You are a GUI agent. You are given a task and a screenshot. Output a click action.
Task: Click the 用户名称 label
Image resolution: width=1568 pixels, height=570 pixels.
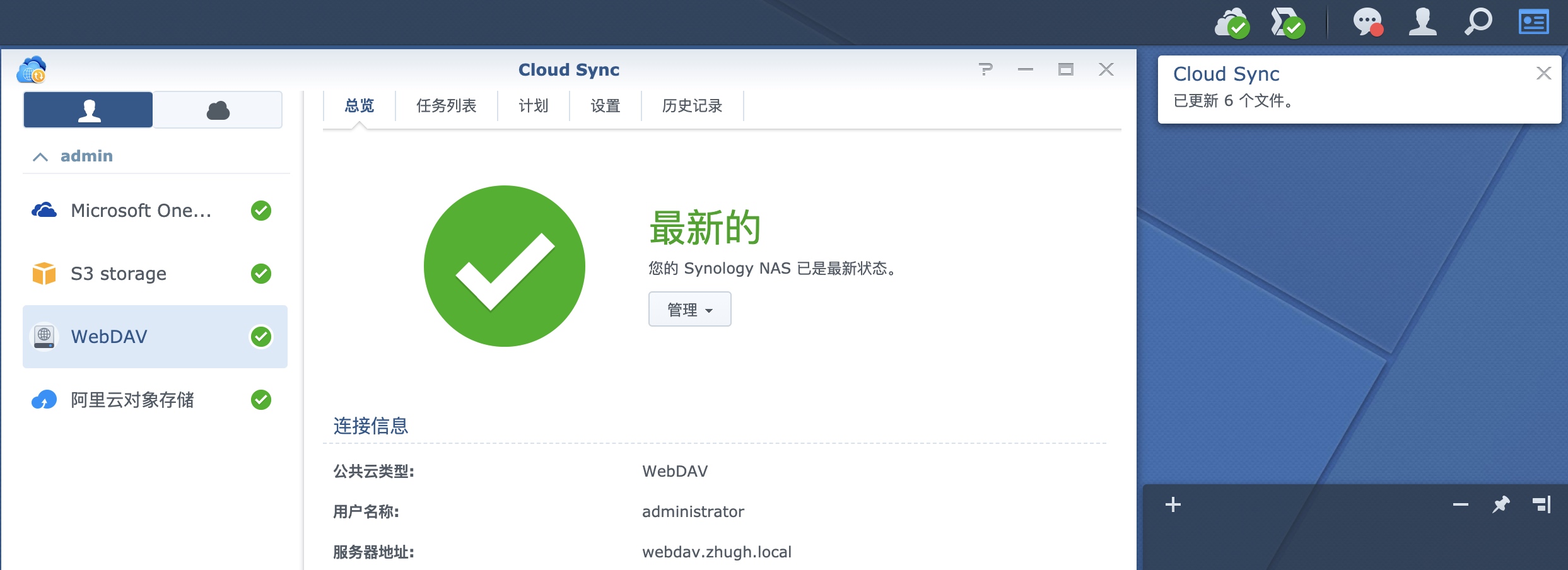point(366,512)
